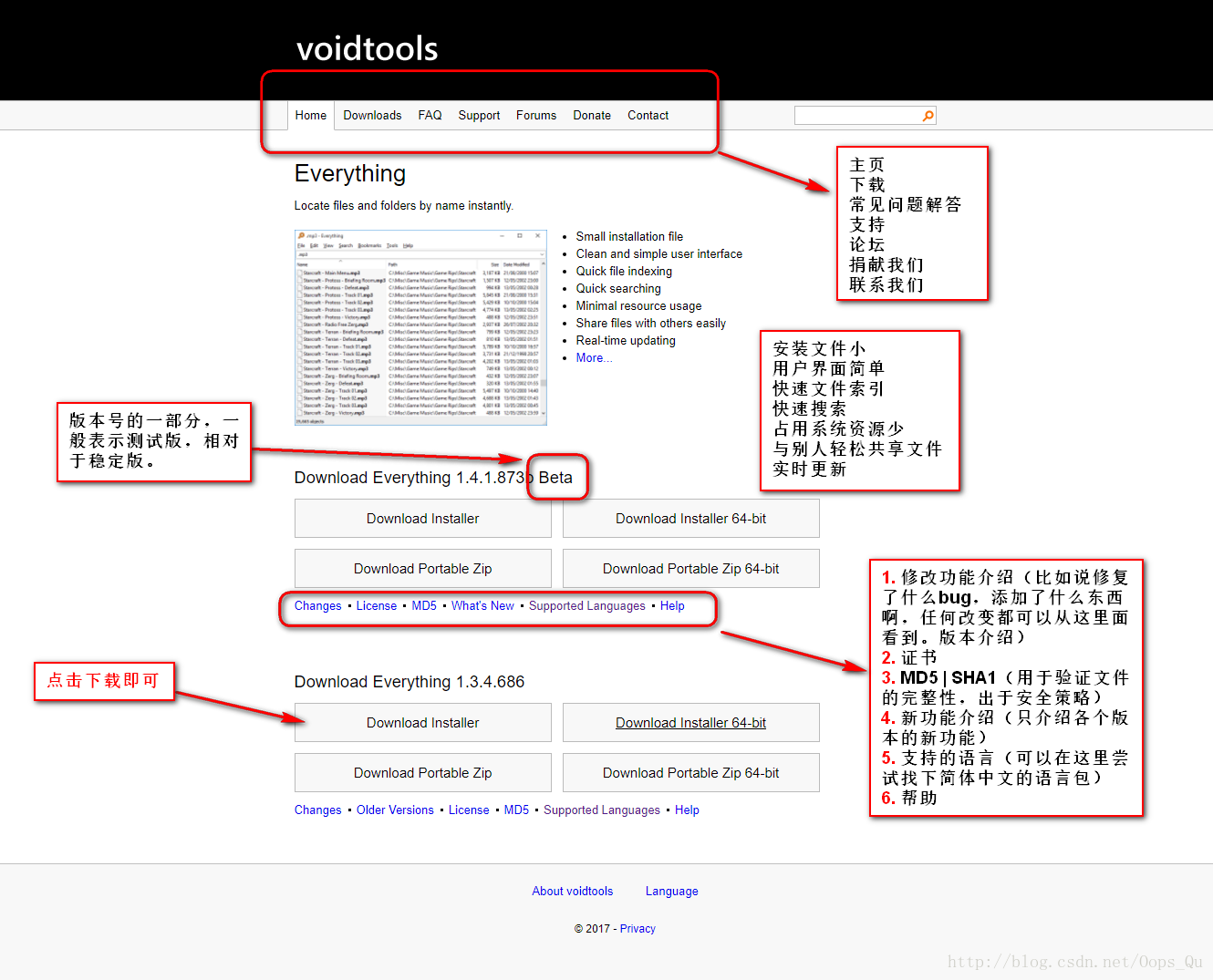
Task: Click the 'Locate files and folders' tagline
Action: [x=403, y=206]
